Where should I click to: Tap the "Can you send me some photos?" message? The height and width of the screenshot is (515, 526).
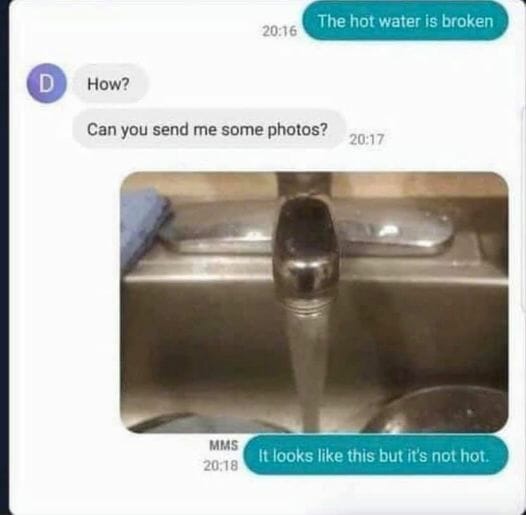208,129
